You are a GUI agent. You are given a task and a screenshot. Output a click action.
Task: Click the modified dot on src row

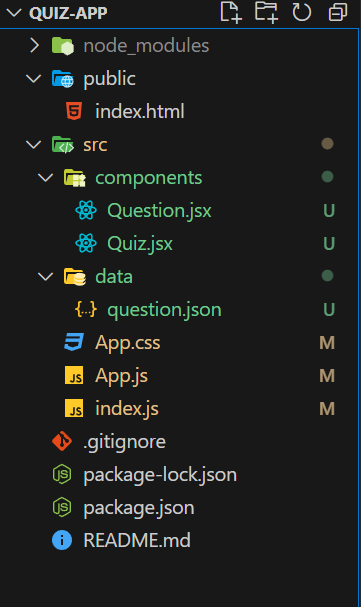click(327, 144)
